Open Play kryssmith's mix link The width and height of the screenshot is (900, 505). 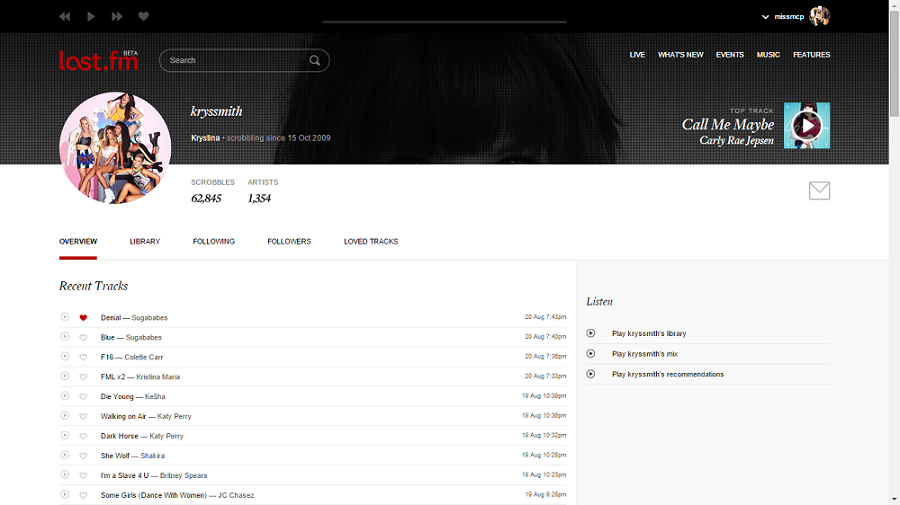pyautogui.click(x=645, y=354)
